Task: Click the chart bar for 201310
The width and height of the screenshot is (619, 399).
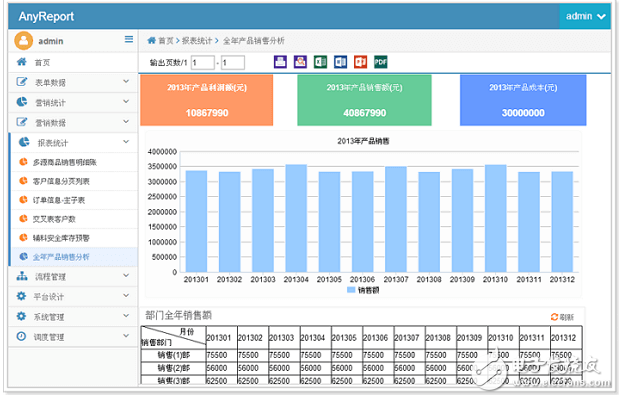Action: pyautogui.click(x=495, y=218)
